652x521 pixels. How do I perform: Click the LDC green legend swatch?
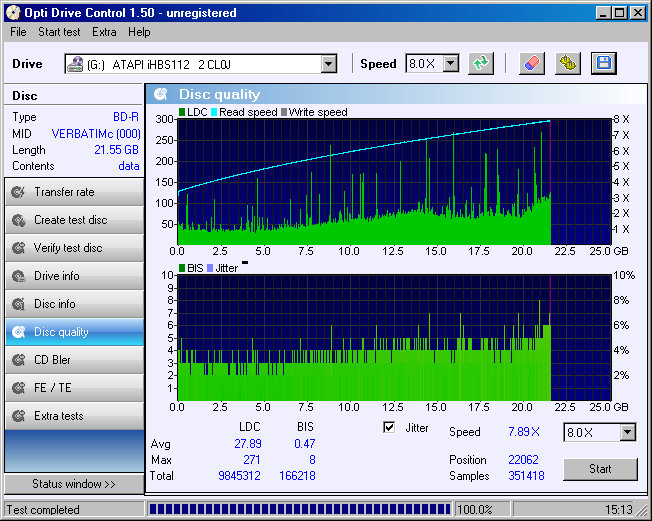pos(182,112)
